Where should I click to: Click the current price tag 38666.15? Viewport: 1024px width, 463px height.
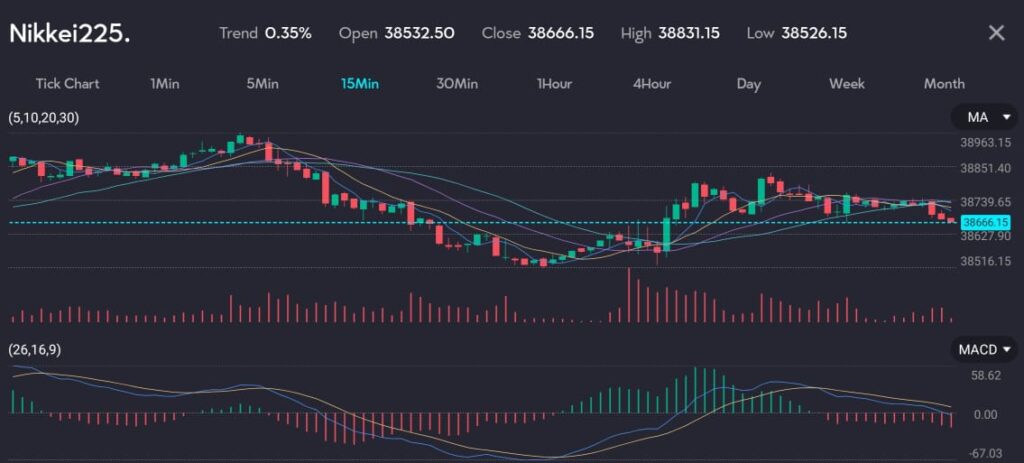(x=985, y=222)
